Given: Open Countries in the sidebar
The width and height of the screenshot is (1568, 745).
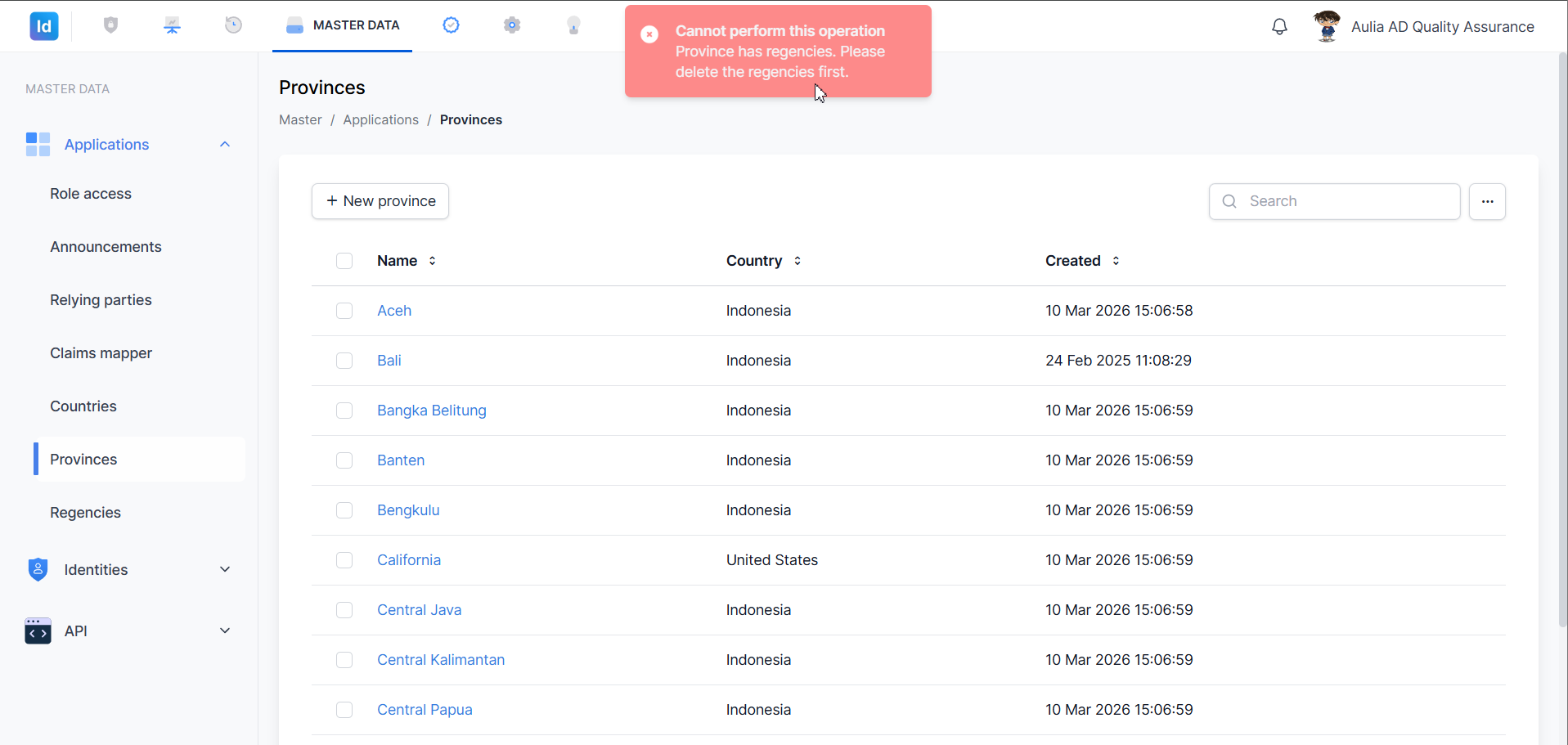Looking at the screenshot, I should point(83,406).
